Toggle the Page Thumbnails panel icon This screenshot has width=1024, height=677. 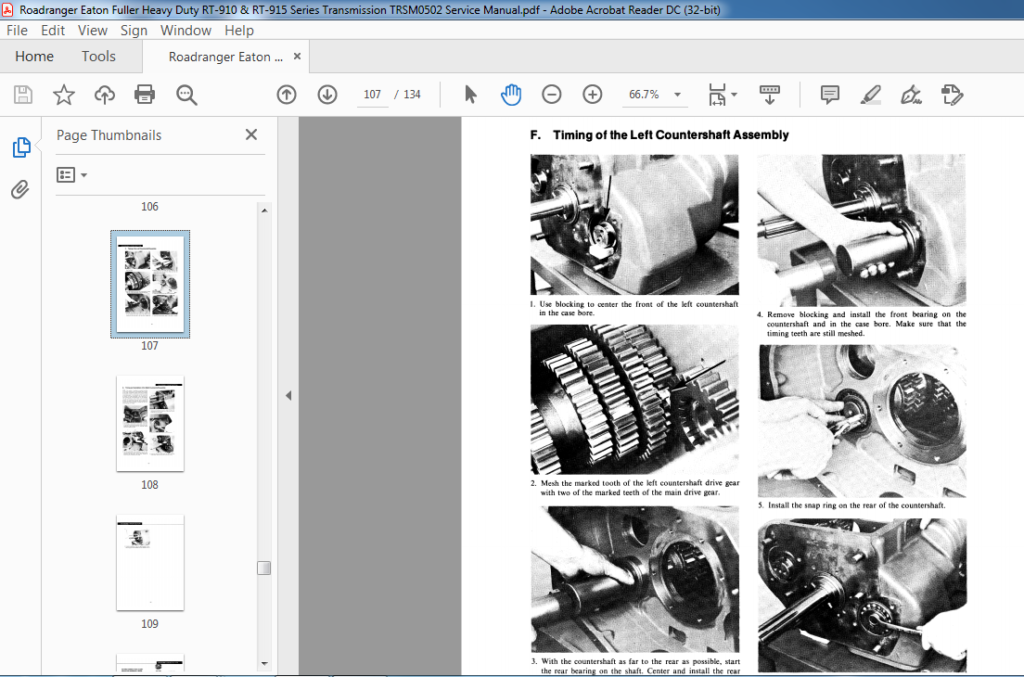click(x=21, y=147)
